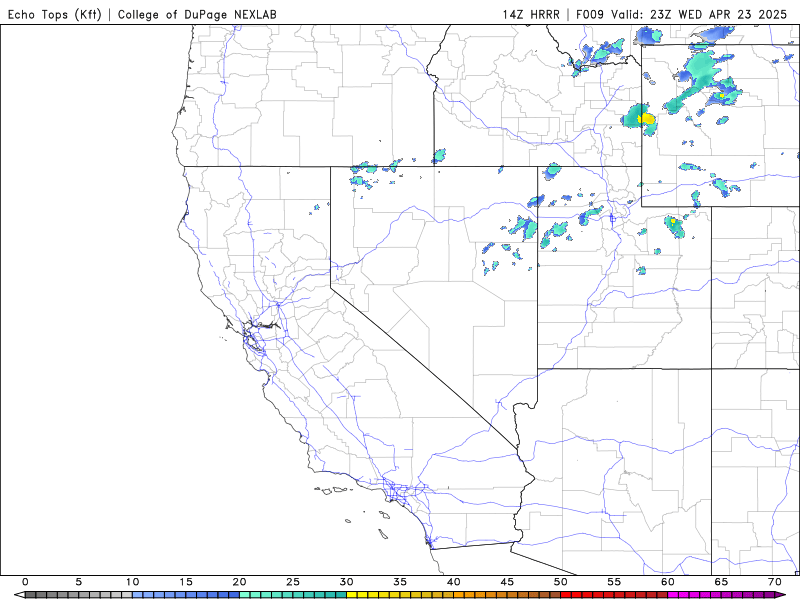
Task: Click the colorbar label "55"
Action: [x=614, y=582]
